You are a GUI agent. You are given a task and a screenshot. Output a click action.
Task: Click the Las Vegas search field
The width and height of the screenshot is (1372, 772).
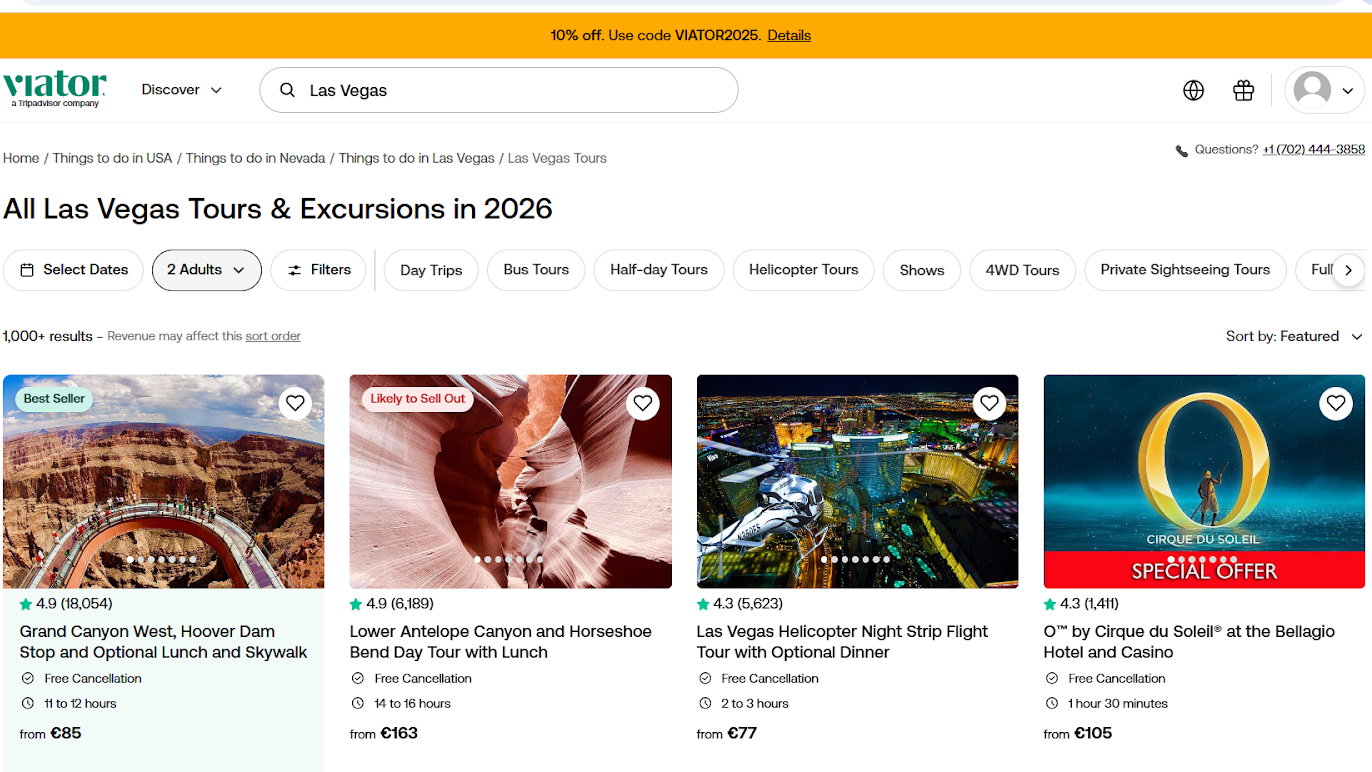pyautogui.click(x=510, y=91)
